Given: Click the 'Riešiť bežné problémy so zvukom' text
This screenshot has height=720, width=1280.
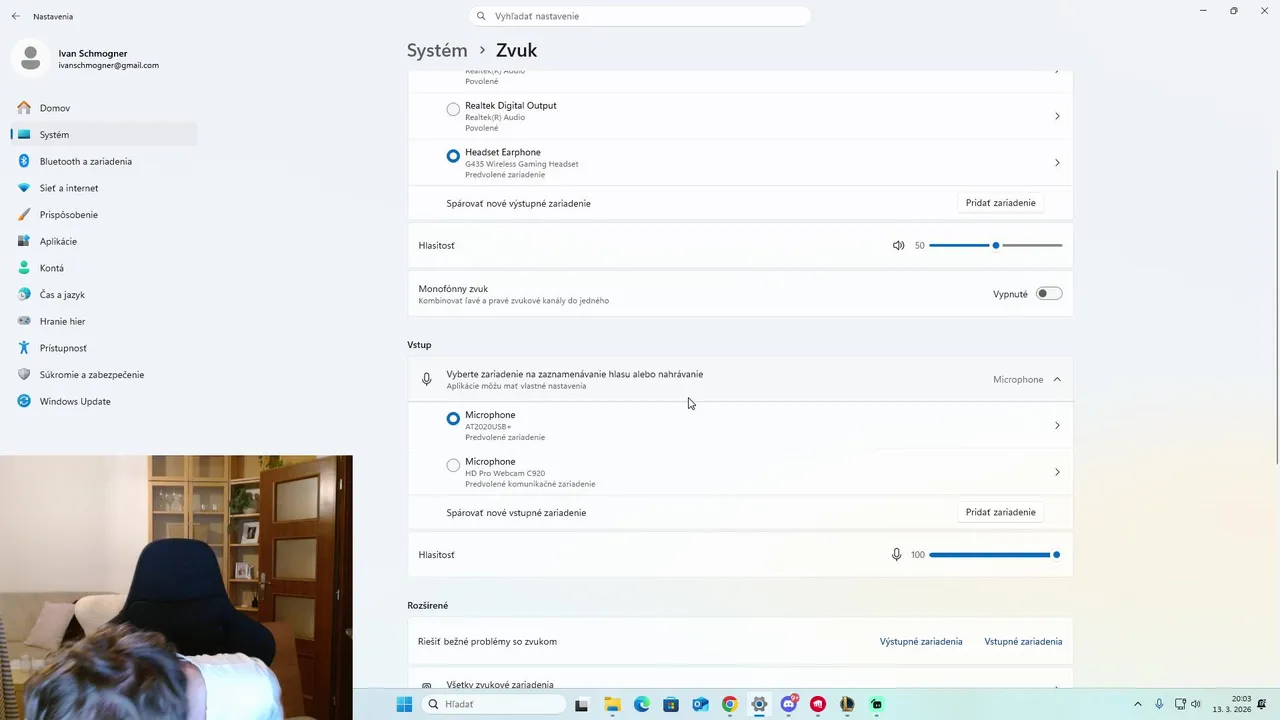Looking at the screenshot, I should click(487, 642).
